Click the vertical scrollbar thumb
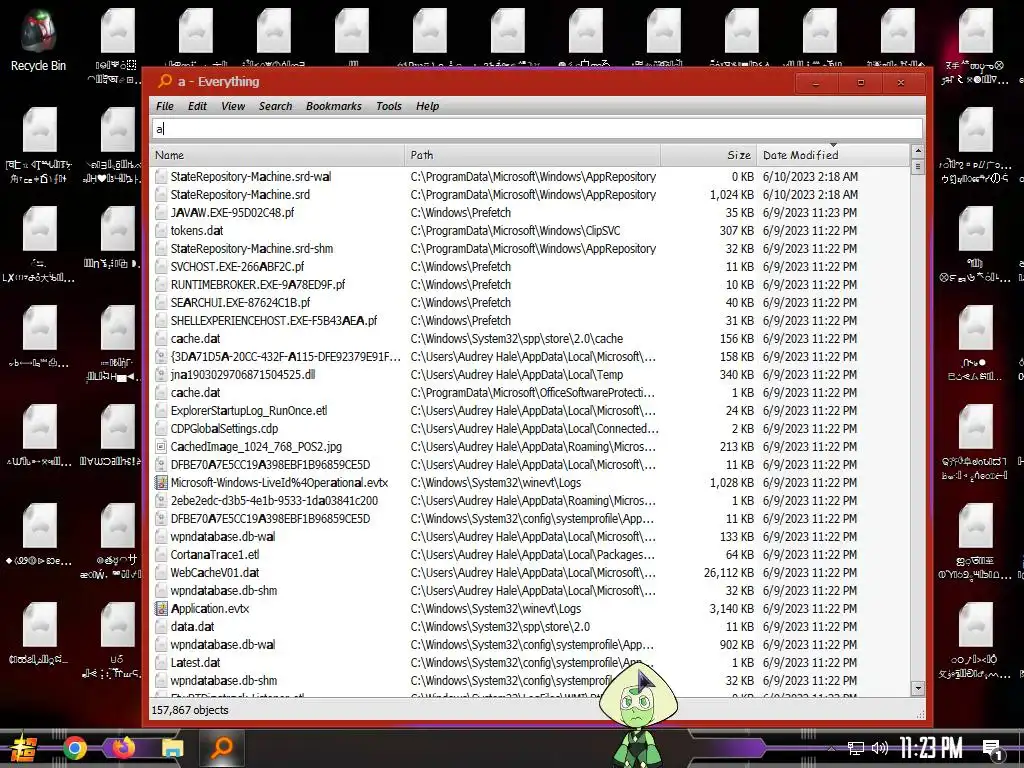Viewport: 1024px width, 768px height. click(x=918, y=167)
